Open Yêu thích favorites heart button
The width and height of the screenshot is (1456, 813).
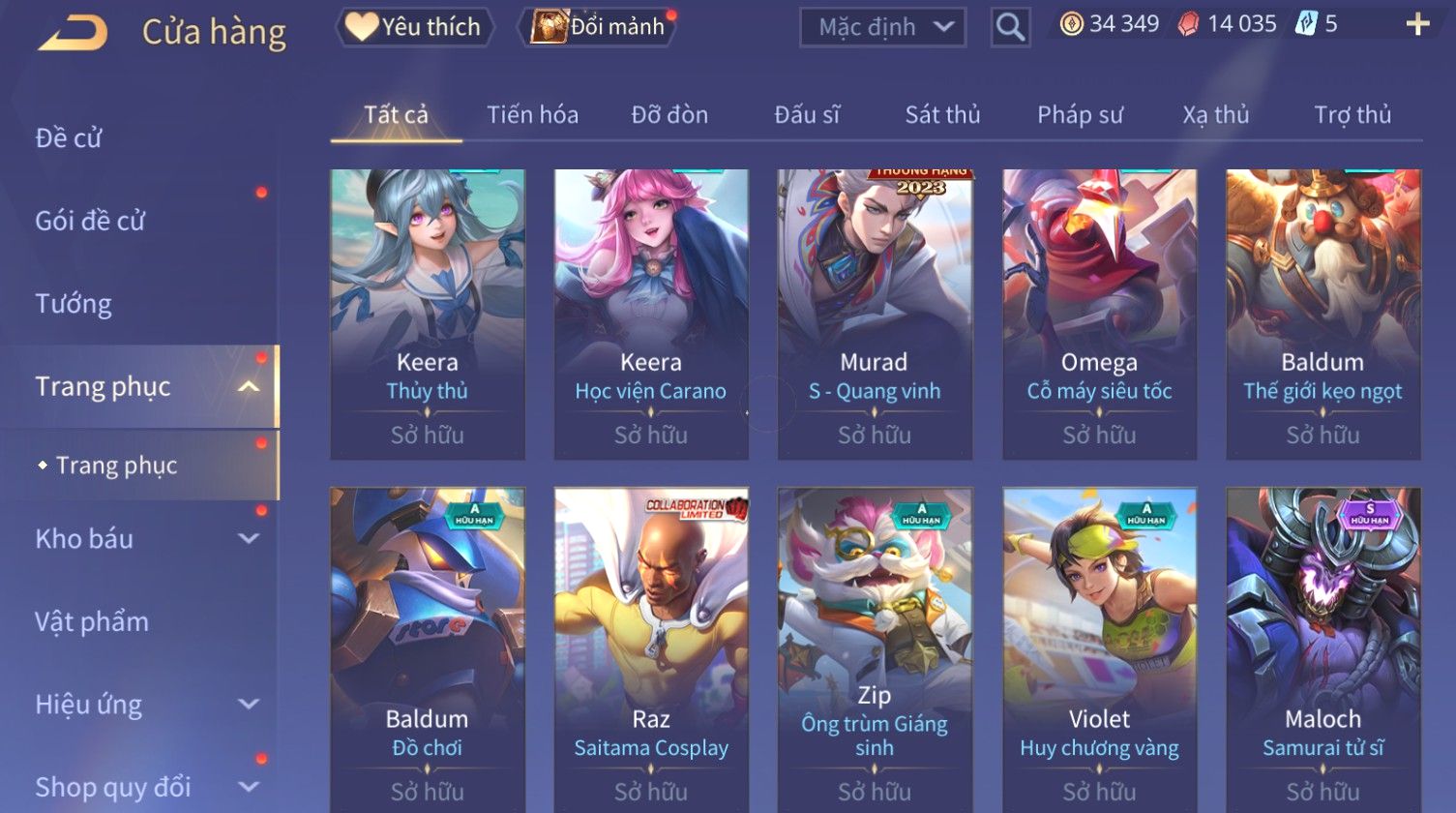(414, 27)
